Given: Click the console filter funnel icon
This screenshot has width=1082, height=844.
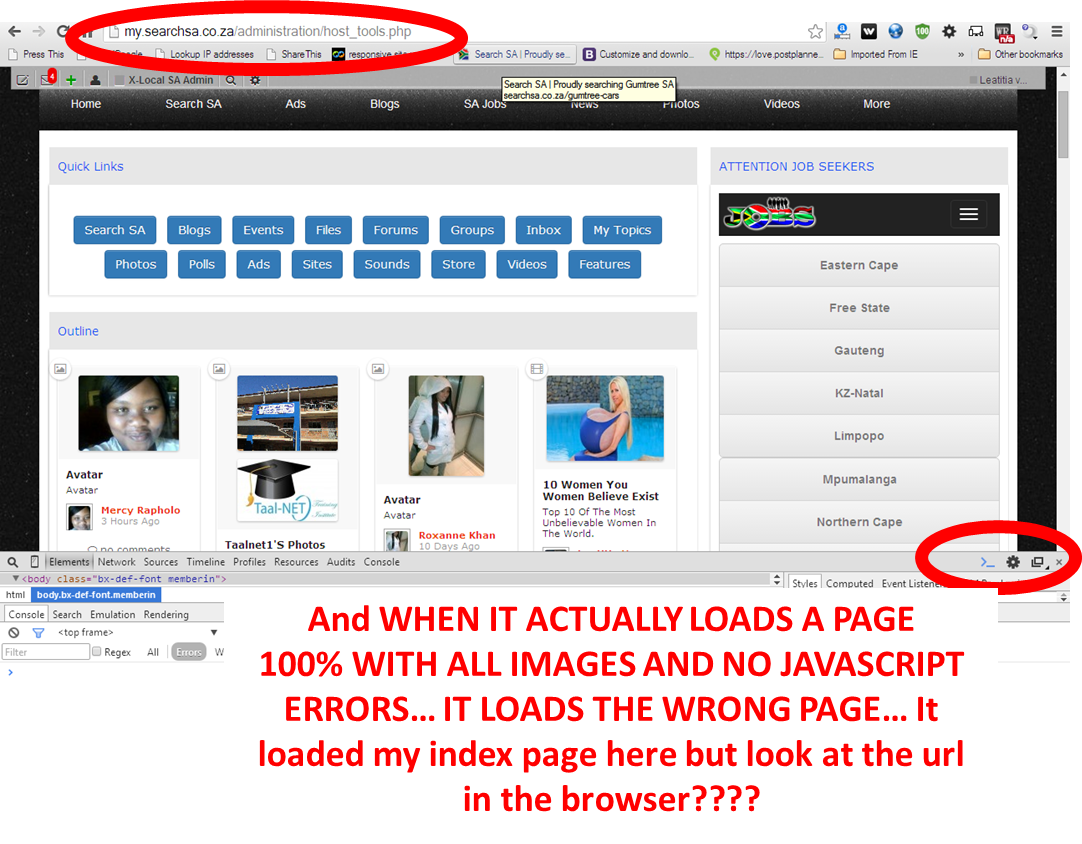Looking at the screenshot, I should [x=38, y=633].
